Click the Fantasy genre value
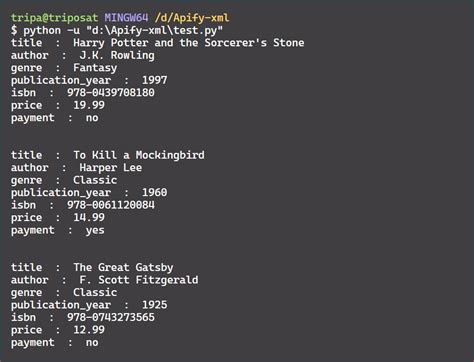474x362 pixels. (95, 68)
